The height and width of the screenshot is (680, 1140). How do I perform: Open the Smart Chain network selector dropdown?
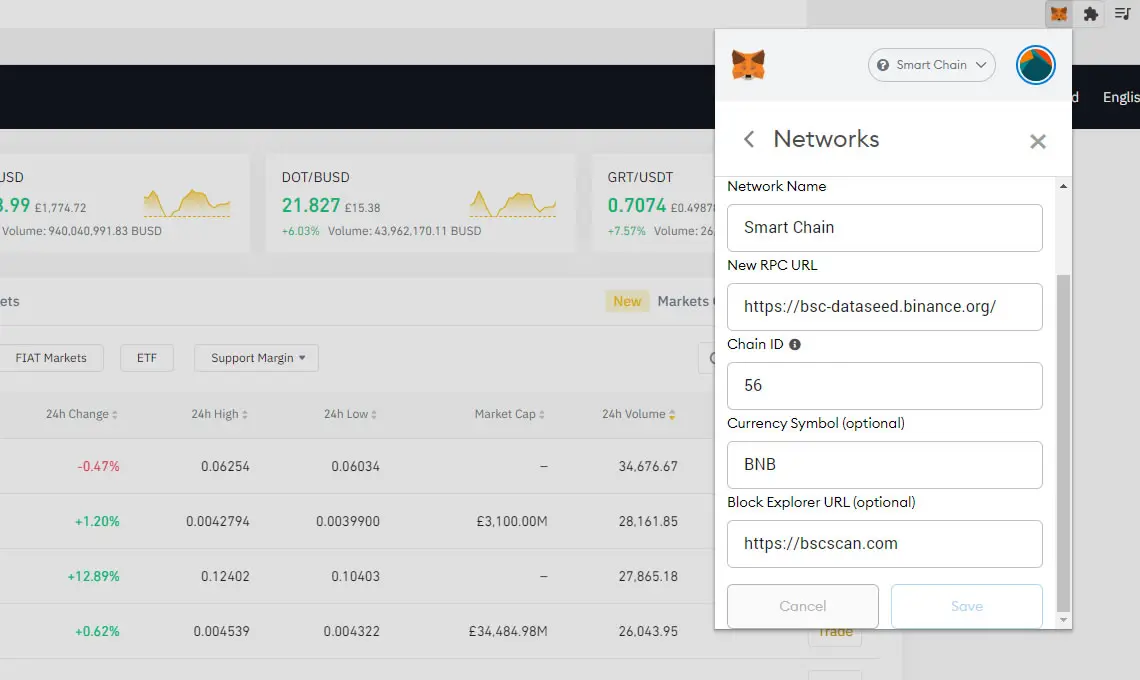pyautogui.click(x=931, y=65)
